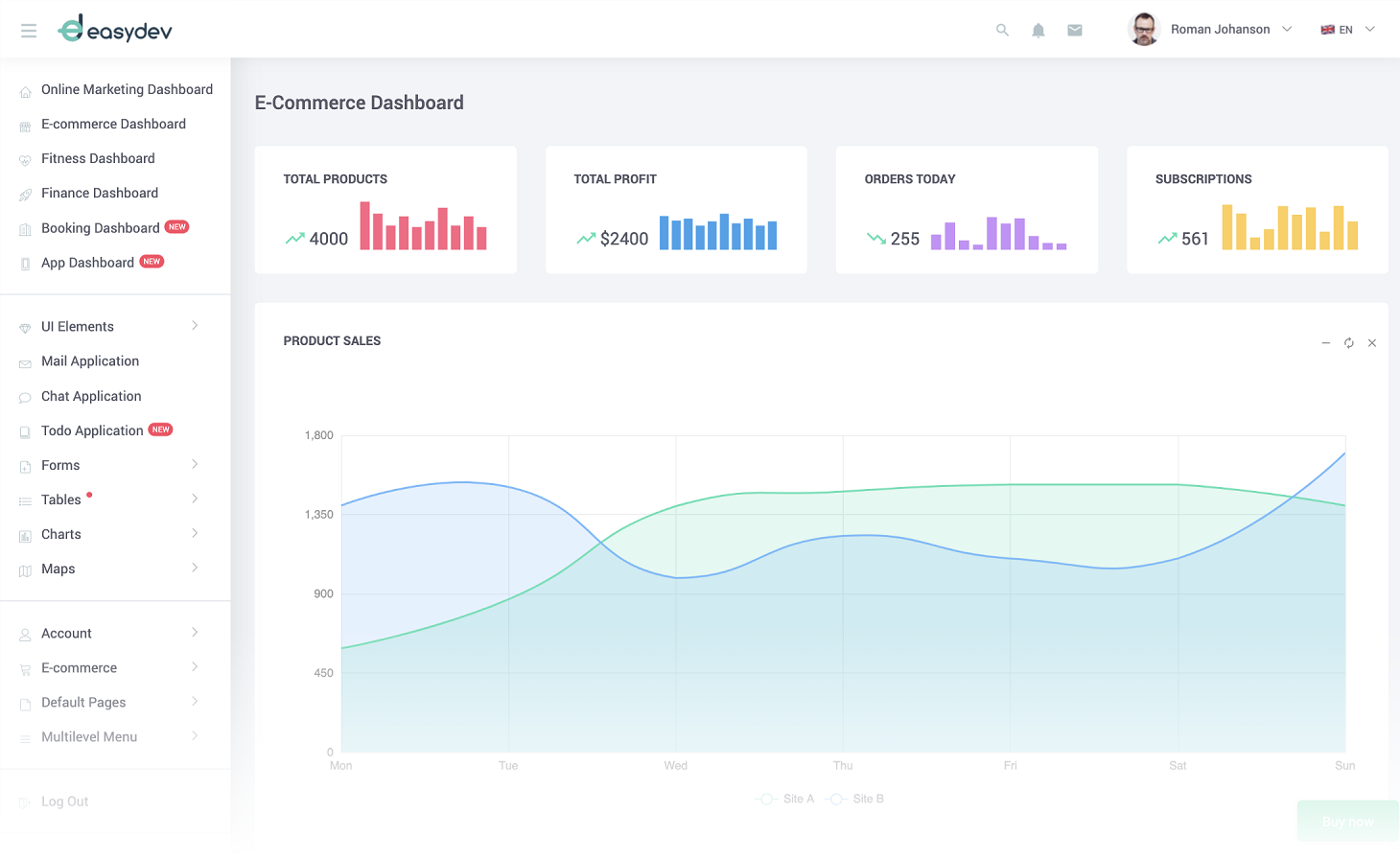This screenshot has height=859, width=1400.
Task: Click the Total Profit blue bar chart
Action: tap(717, 232)
